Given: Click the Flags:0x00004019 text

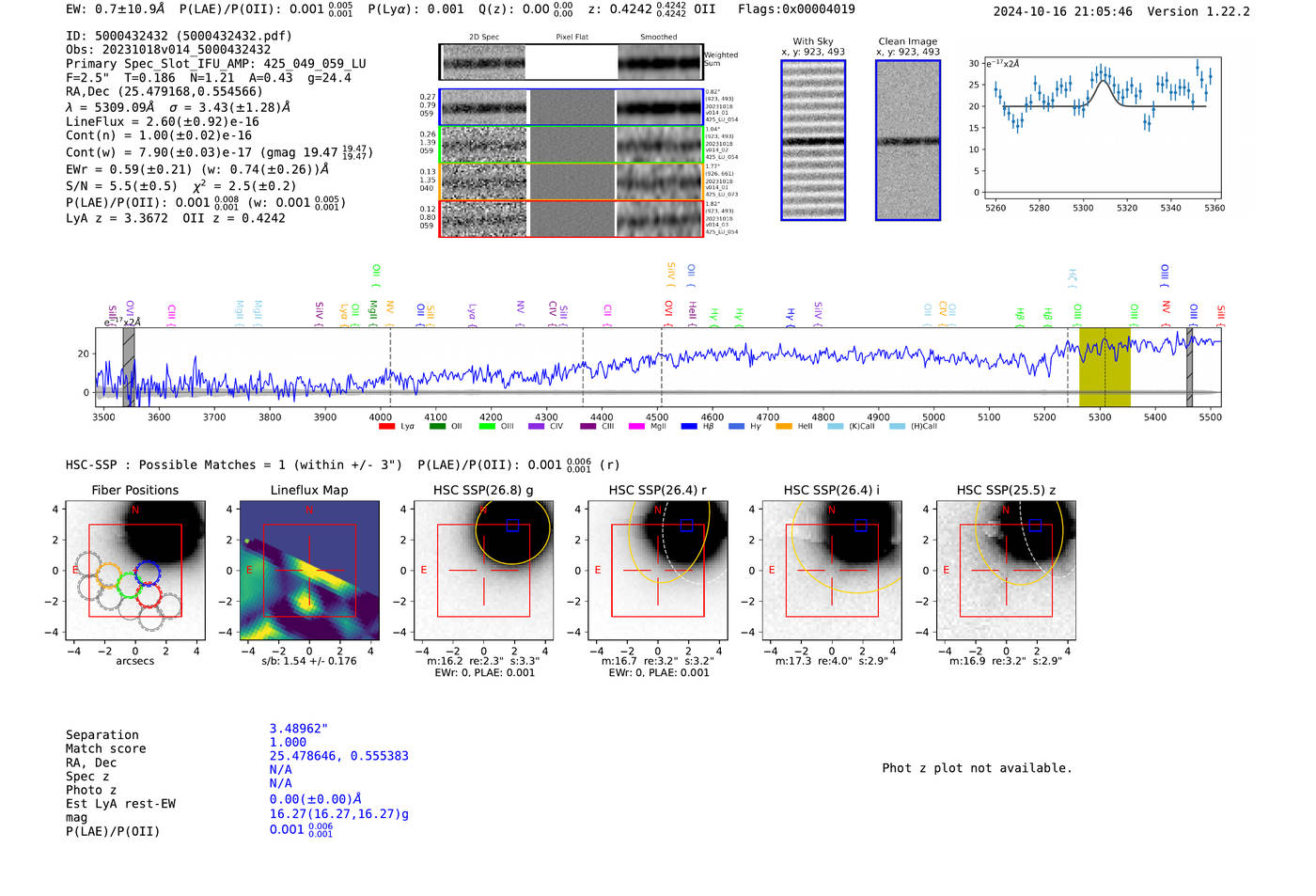Looking at the screenshot, I should click(x=796, y=9).
